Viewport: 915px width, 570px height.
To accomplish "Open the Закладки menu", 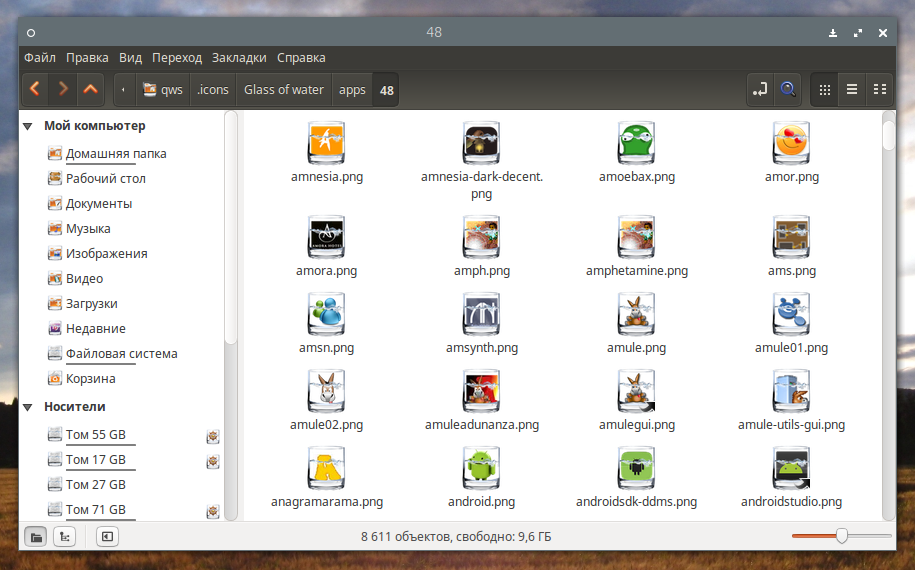I will tap(239, 58).
